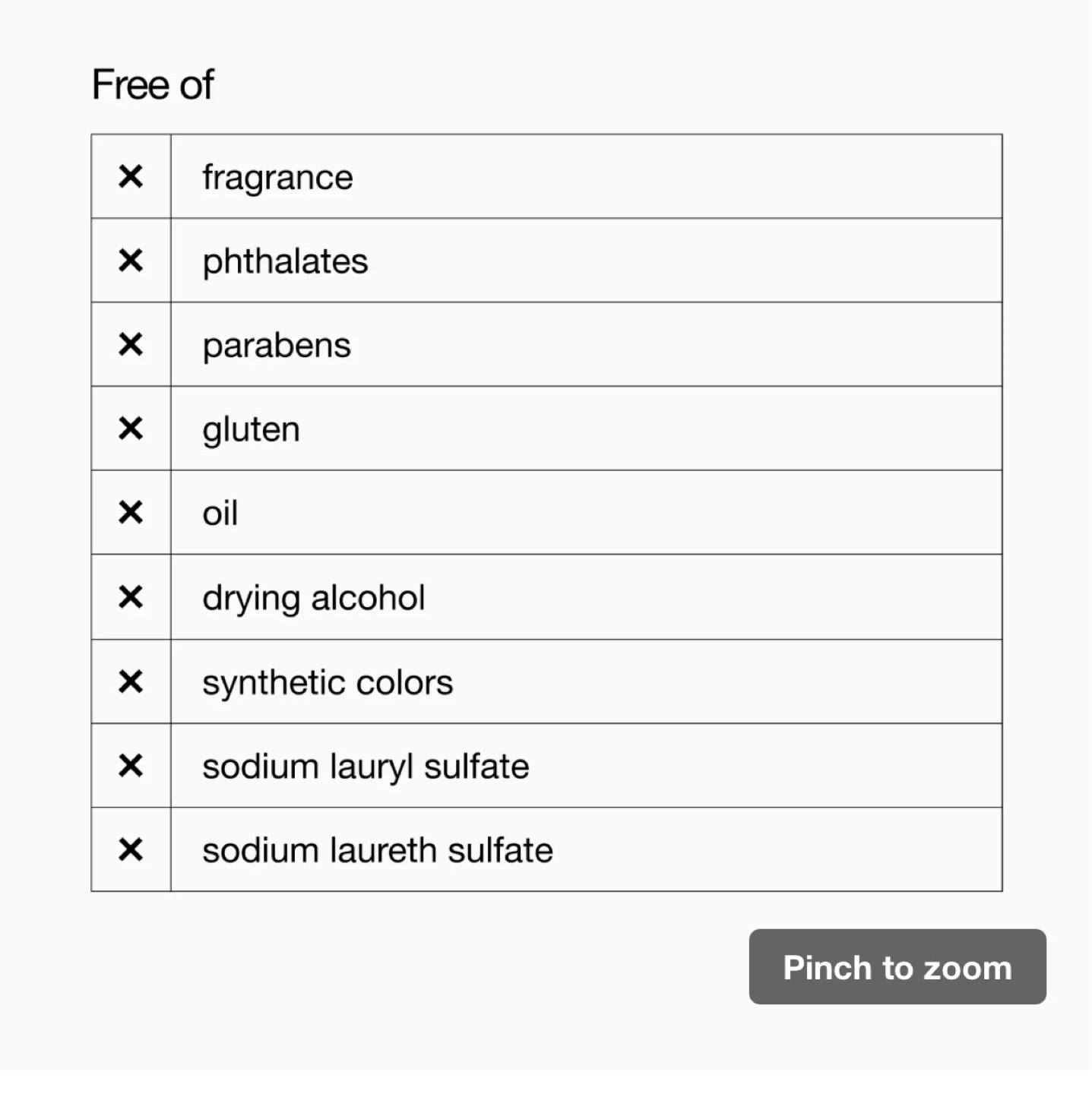Click the drying alcohol text
Viewport: 1092px width, 1094px height.
pyautogui.click(x=313, y=599)
